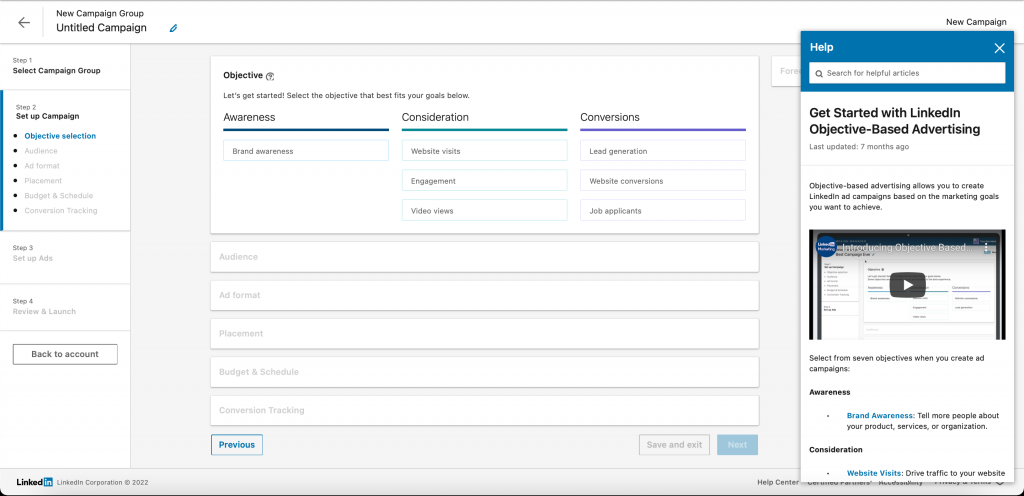Expand the Ad format section

[x=484, y=295]
